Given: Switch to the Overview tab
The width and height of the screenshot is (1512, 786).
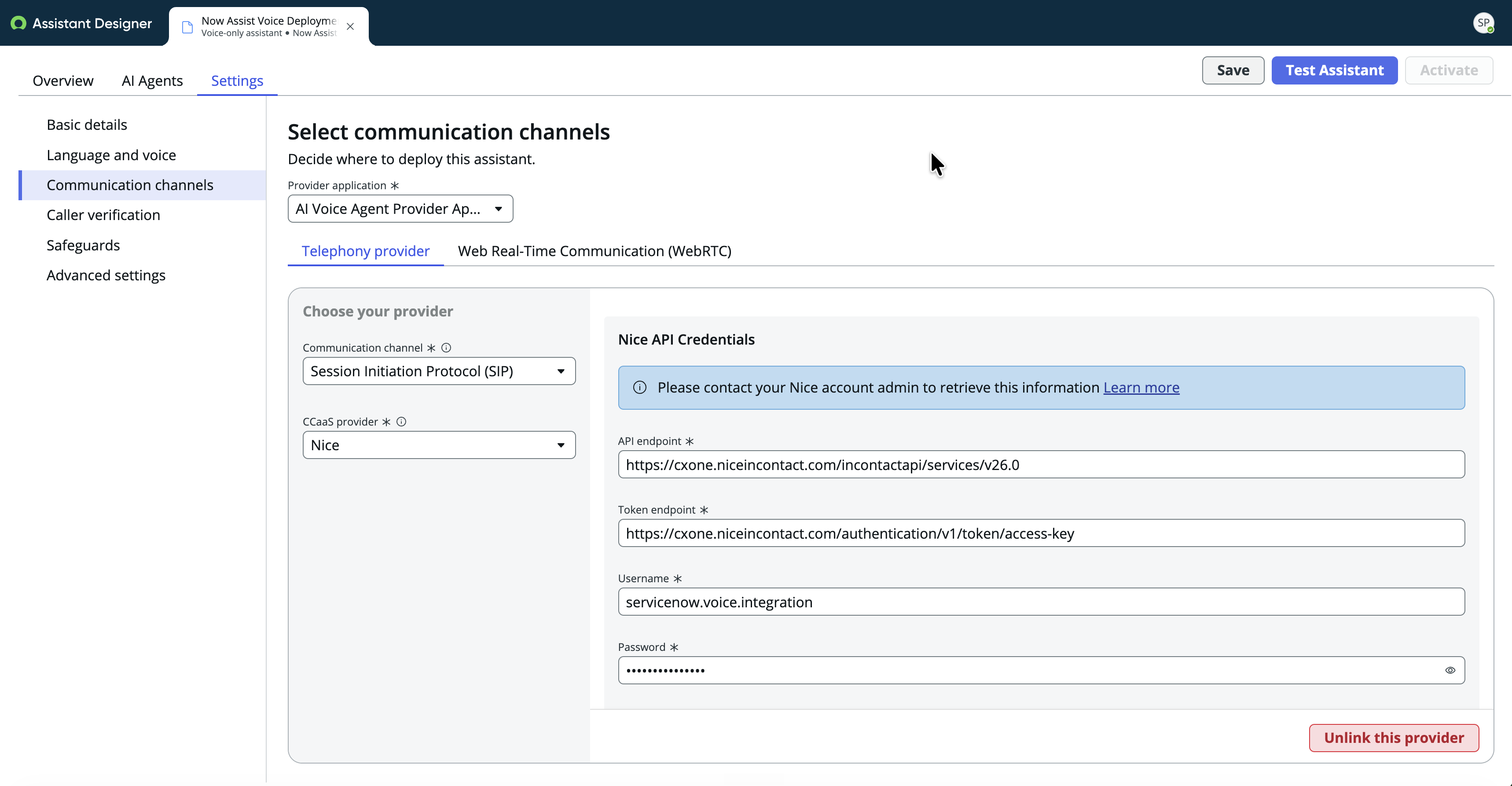Looking at the screenshot, I should click(63, 81).
